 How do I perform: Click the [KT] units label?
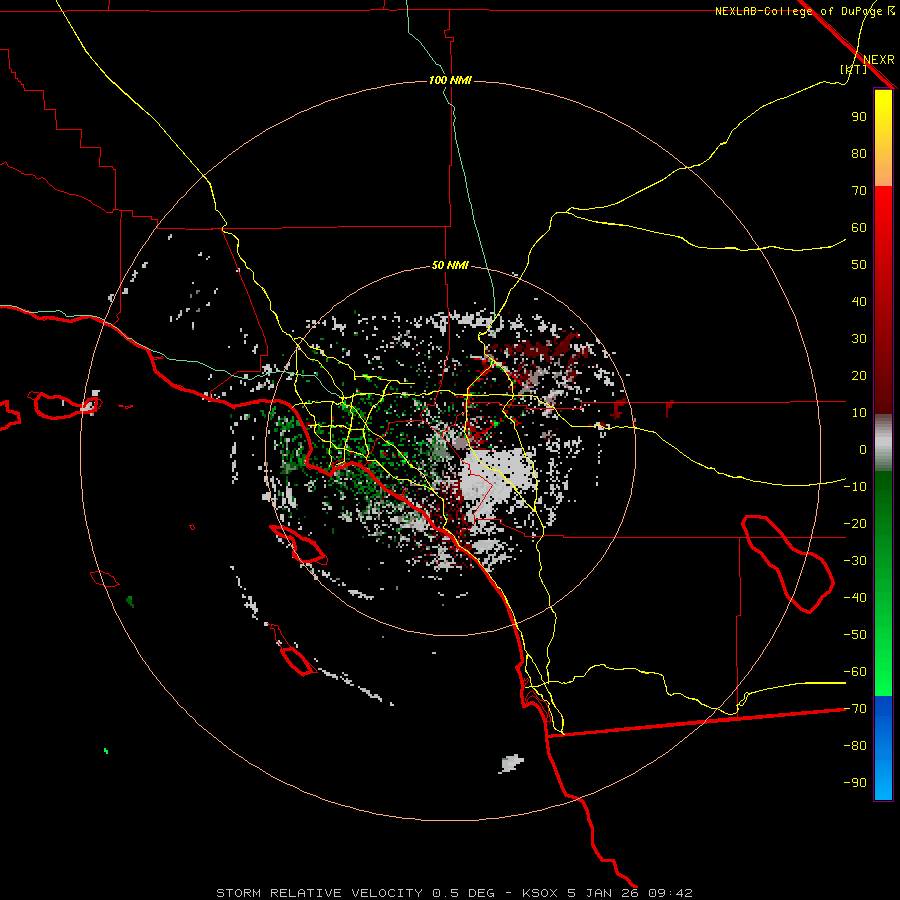854,69
